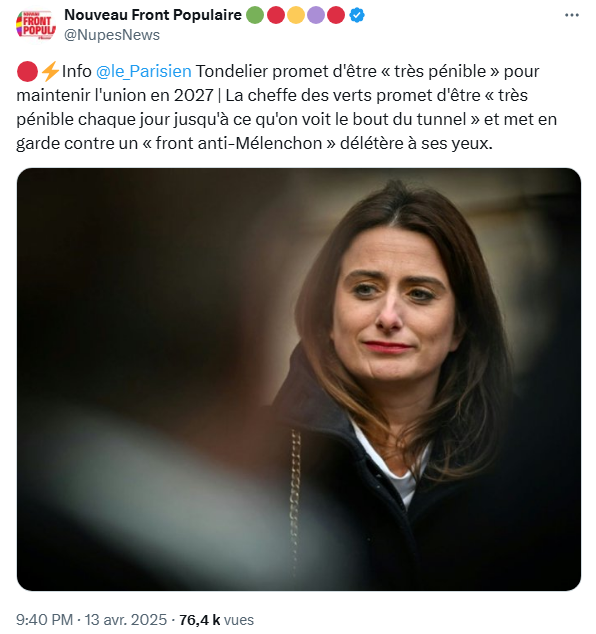
Task: Open the @le_Parisien mention link
Action: [x=144, y=72]
